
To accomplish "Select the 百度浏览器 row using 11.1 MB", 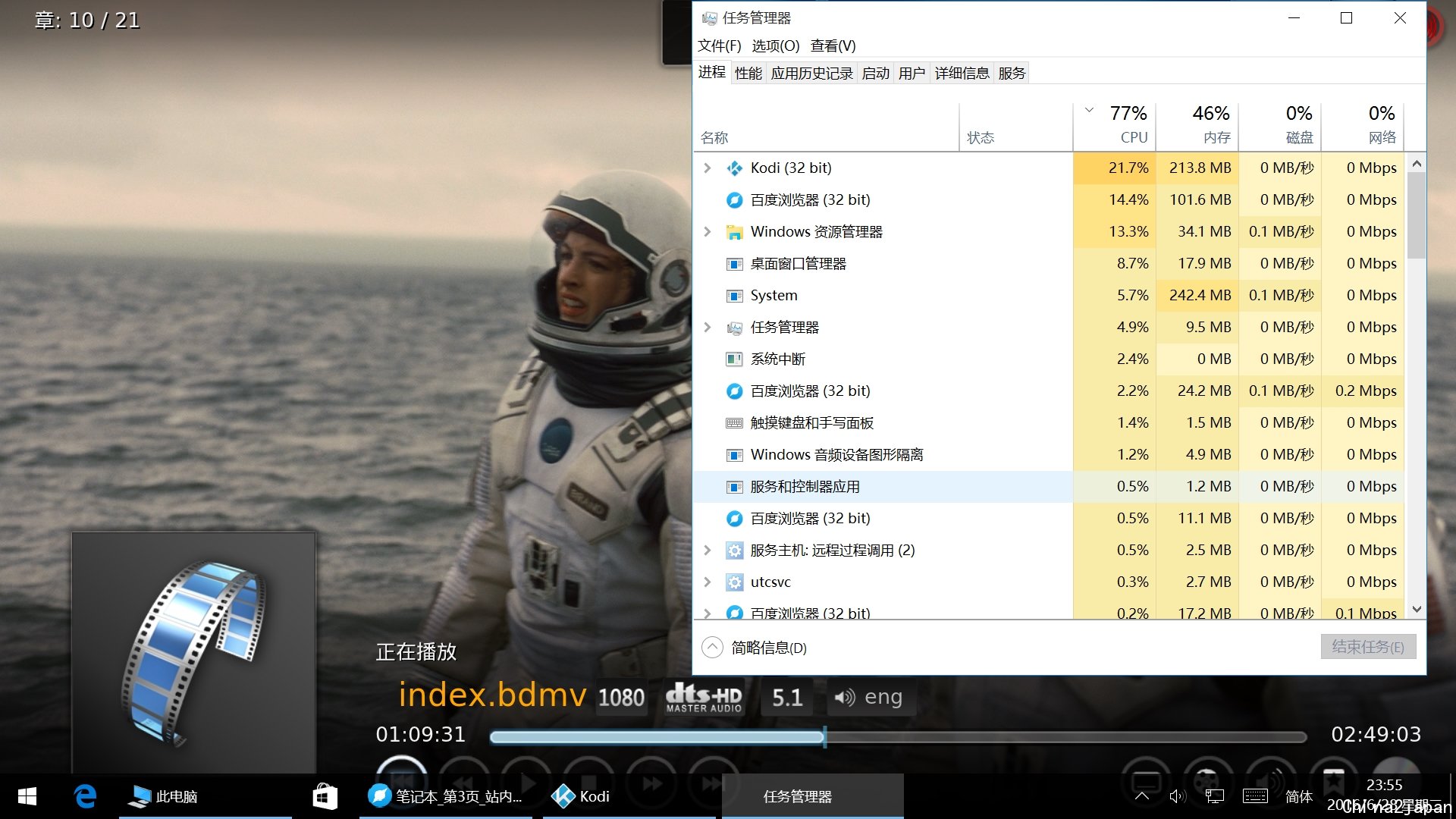I will click(x=1049, y=518).
